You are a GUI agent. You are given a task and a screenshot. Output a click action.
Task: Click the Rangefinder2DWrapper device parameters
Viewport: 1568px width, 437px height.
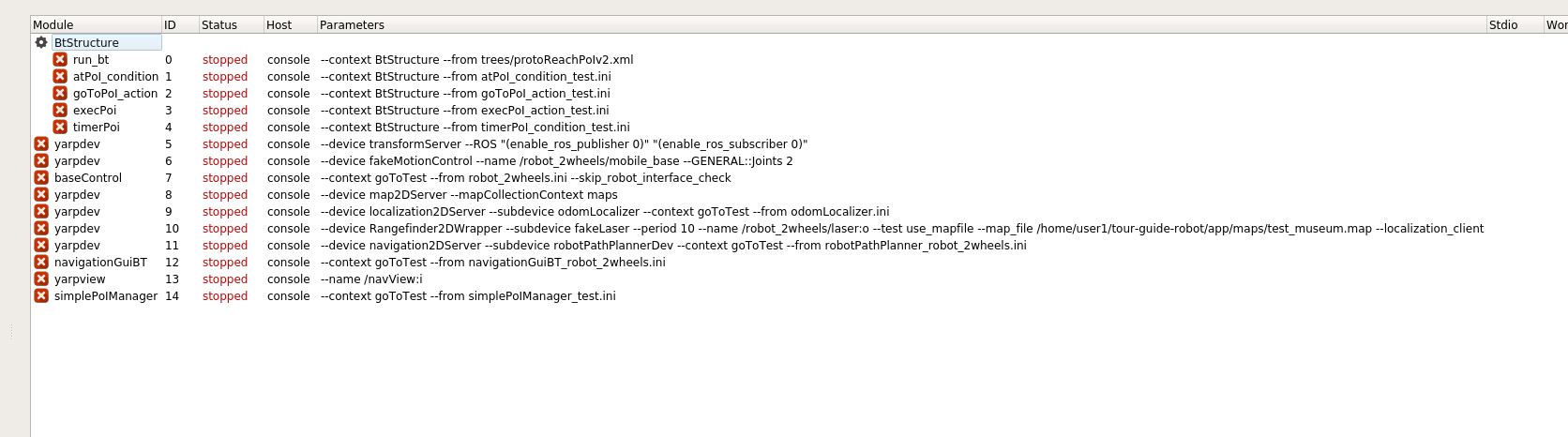[902, 228]
